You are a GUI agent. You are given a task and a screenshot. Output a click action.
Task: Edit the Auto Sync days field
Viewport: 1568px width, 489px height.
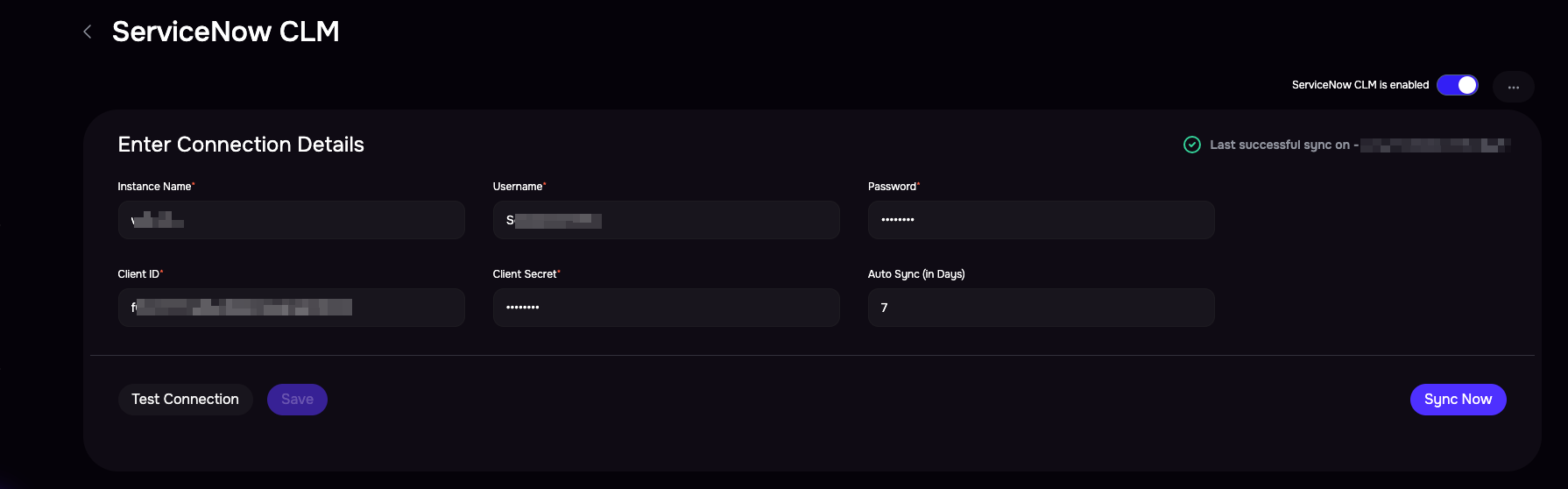pyautogui.click(x=1041, y=308)
